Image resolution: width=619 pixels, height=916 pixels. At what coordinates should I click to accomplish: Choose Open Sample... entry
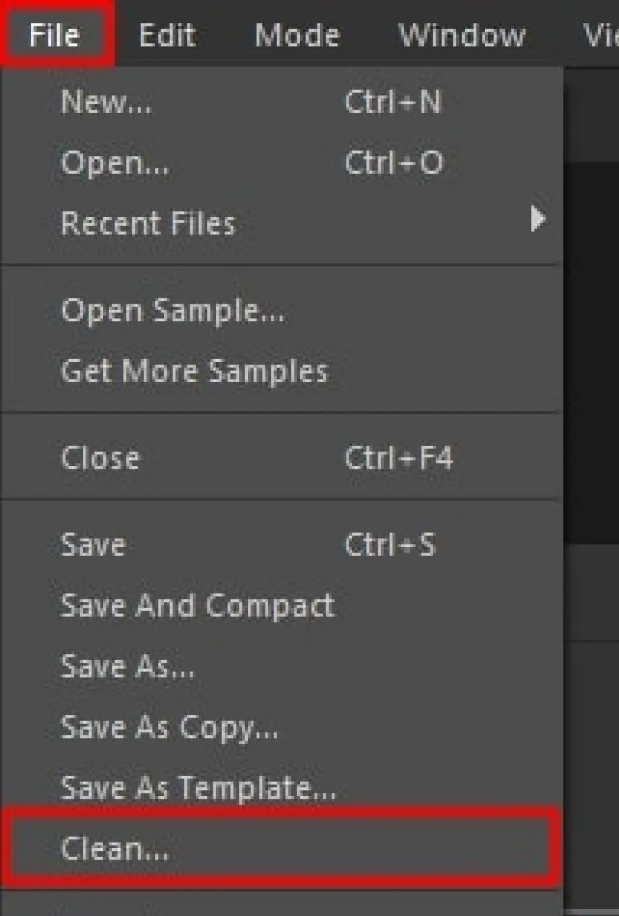tap(172, 311)
